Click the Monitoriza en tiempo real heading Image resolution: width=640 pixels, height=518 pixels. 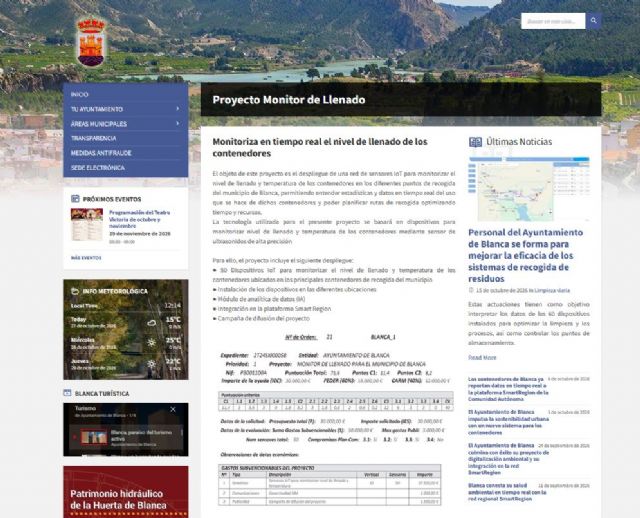point(320,147)
